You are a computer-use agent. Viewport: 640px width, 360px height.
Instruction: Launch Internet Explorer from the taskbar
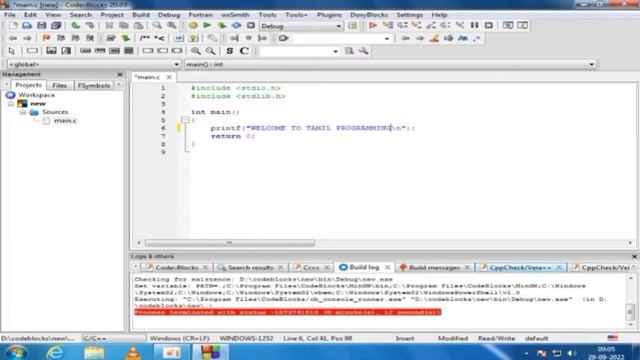pos(55,352)
